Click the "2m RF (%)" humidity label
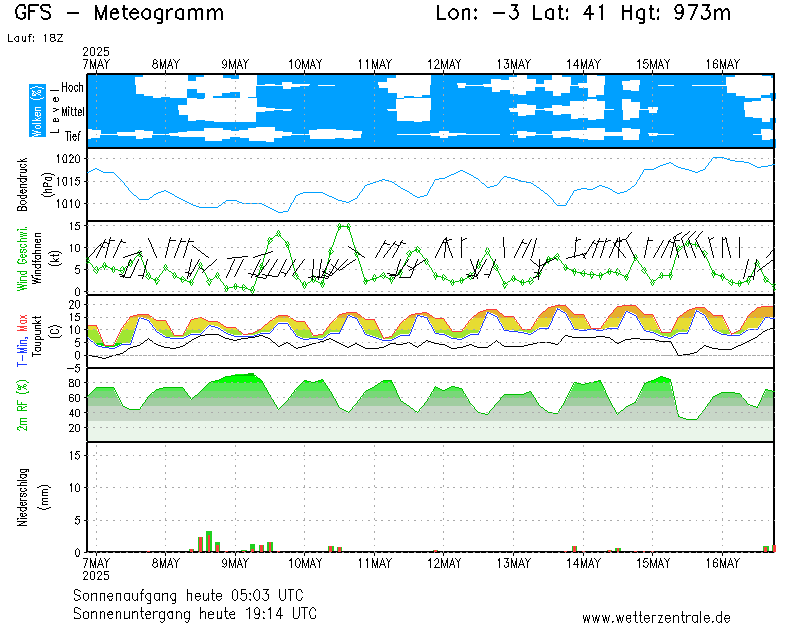This screenshot has width=800, height=625. click(22, 405)
